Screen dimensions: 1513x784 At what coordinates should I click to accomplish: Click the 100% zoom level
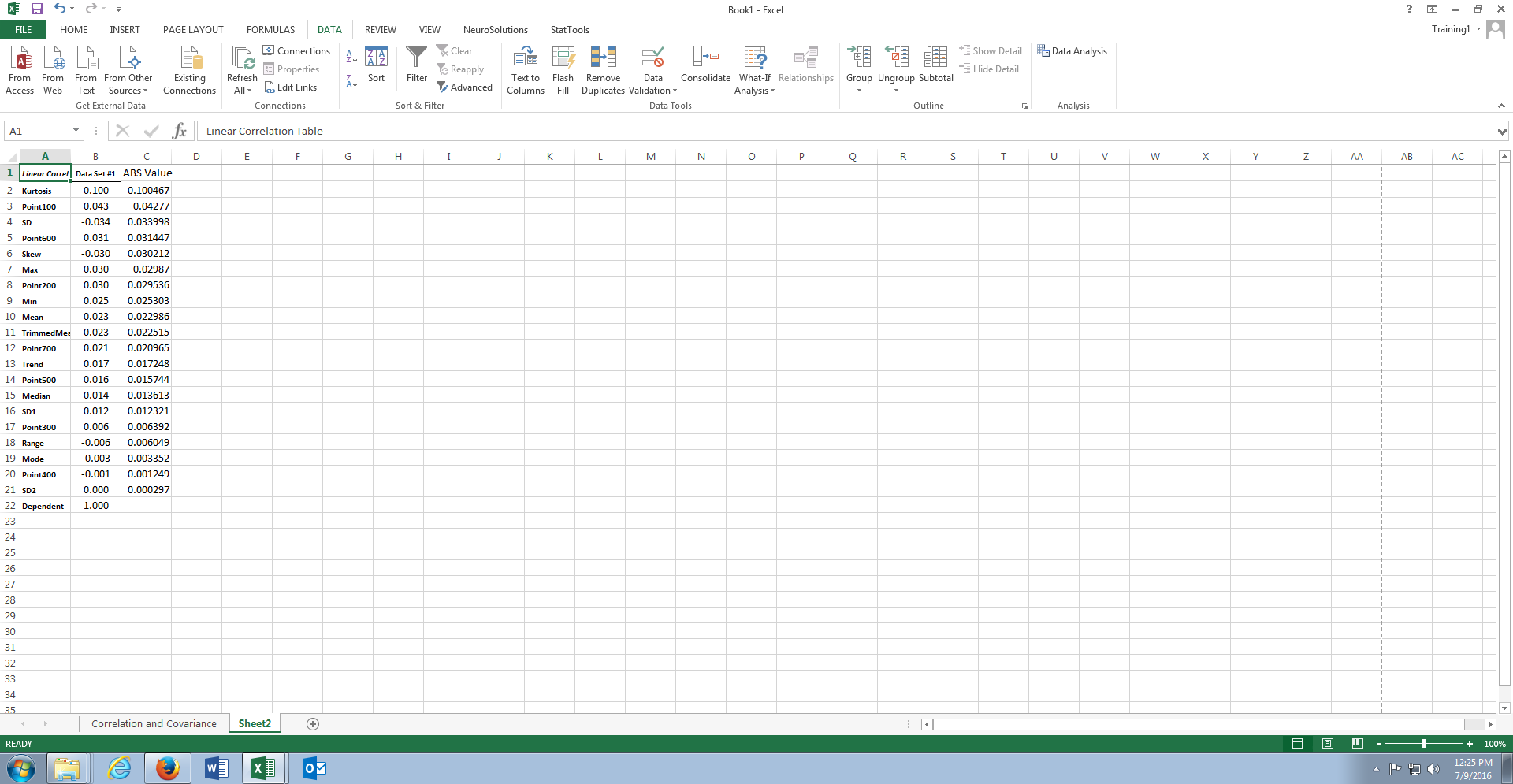pyautogui.click(x=1495, y=744)
